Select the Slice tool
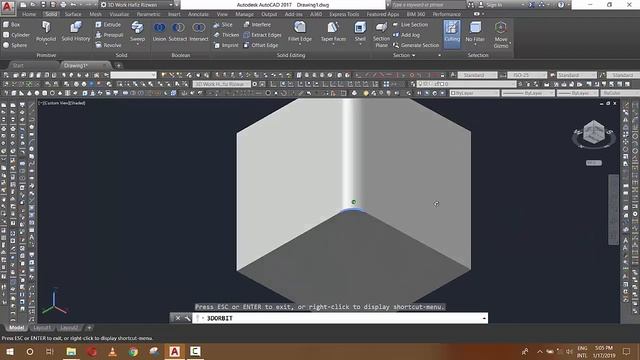The image size is (640, 360). (223, 24)
